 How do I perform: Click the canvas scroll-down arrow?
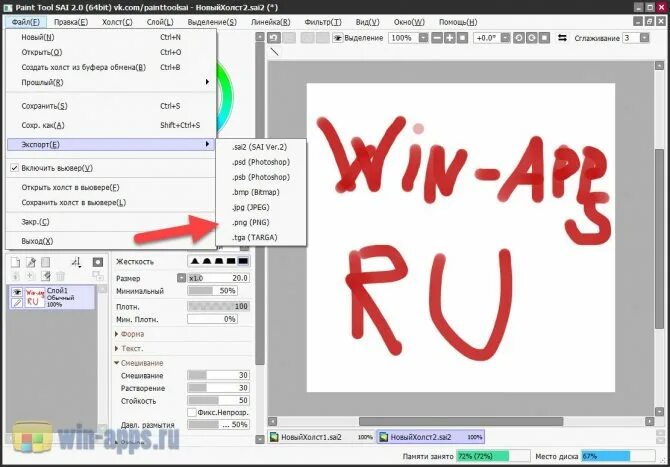click(x=659, y=412)
